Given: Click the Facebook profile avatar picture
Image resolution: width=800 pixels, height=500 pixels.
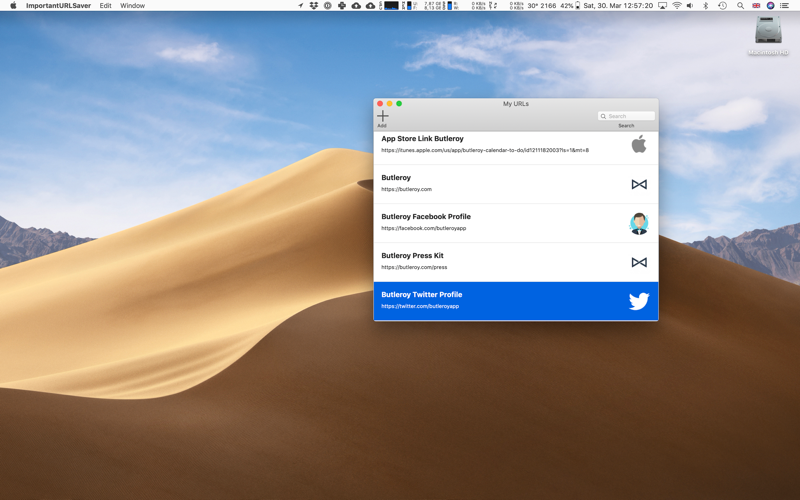Looking at the screenshot, I should coord(638,223).
